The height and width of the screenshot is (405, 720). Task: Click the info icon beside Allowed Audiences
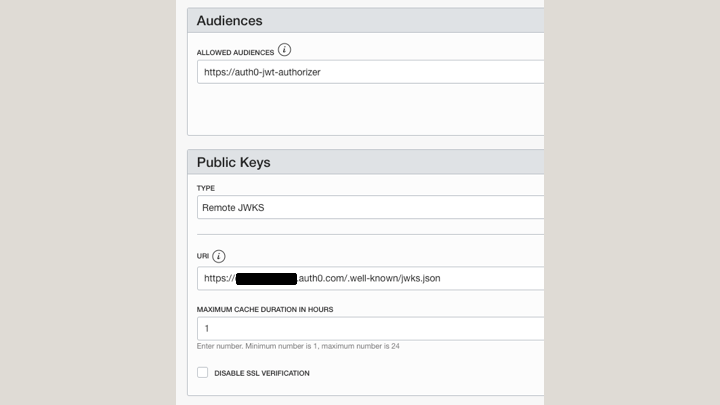(x=284, y=50)
